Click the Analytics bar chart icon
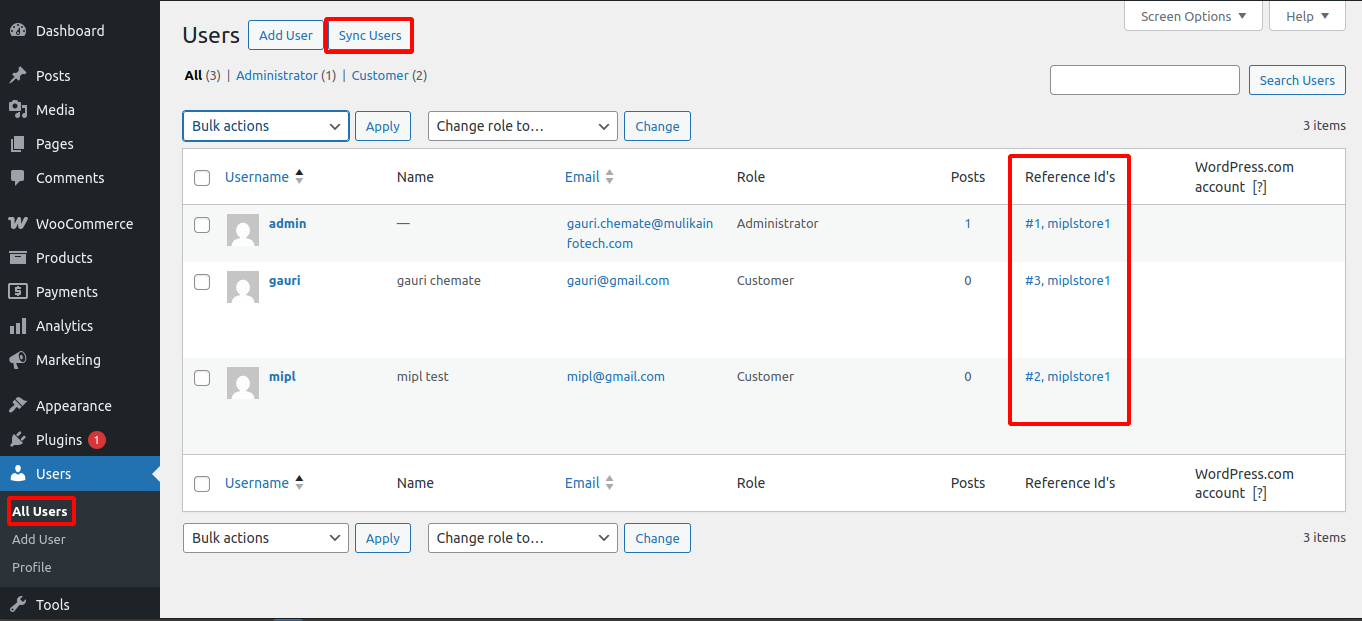The width and height of the screenshot is (1362, 621). [x=17, y=326]
